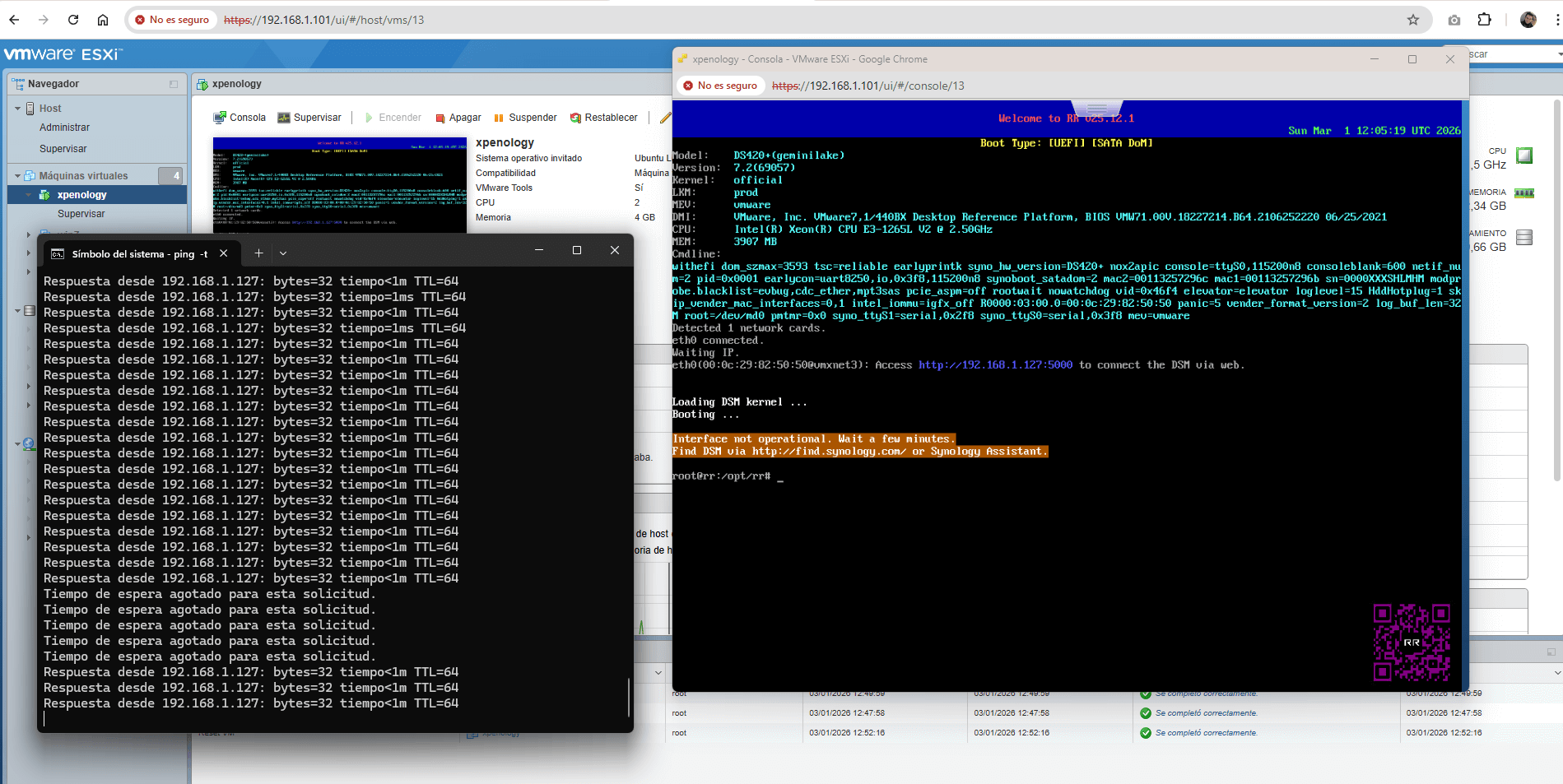This screenshot has width=1563, height=784.
Task: Click the 'Interface not operational' console message
Action: point(813,439)
